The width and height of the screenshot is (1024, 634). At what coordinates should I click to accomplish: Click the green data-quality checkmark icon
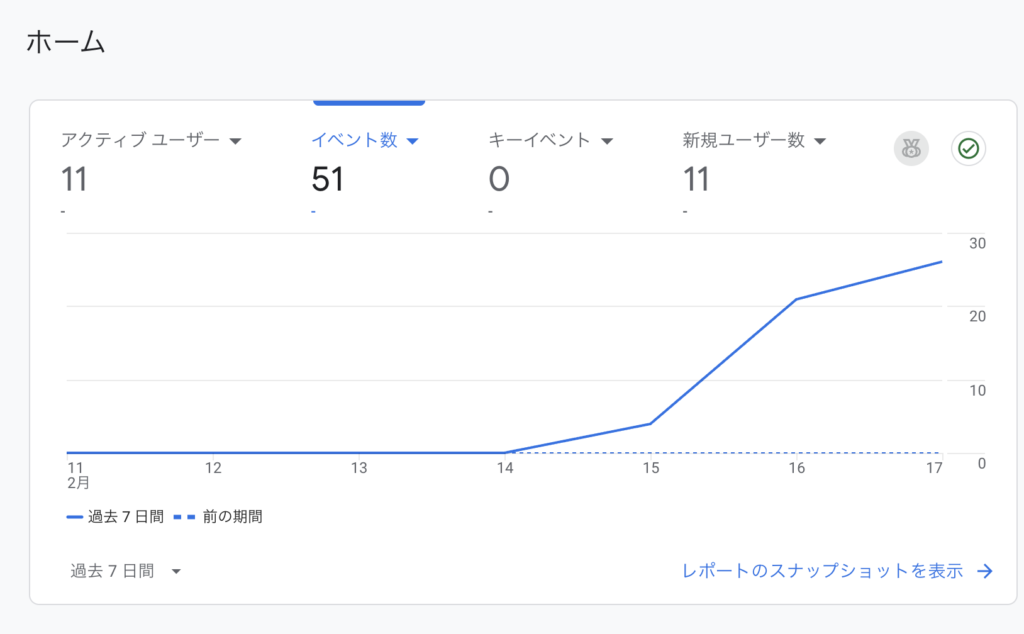click(x=967, y=148)
